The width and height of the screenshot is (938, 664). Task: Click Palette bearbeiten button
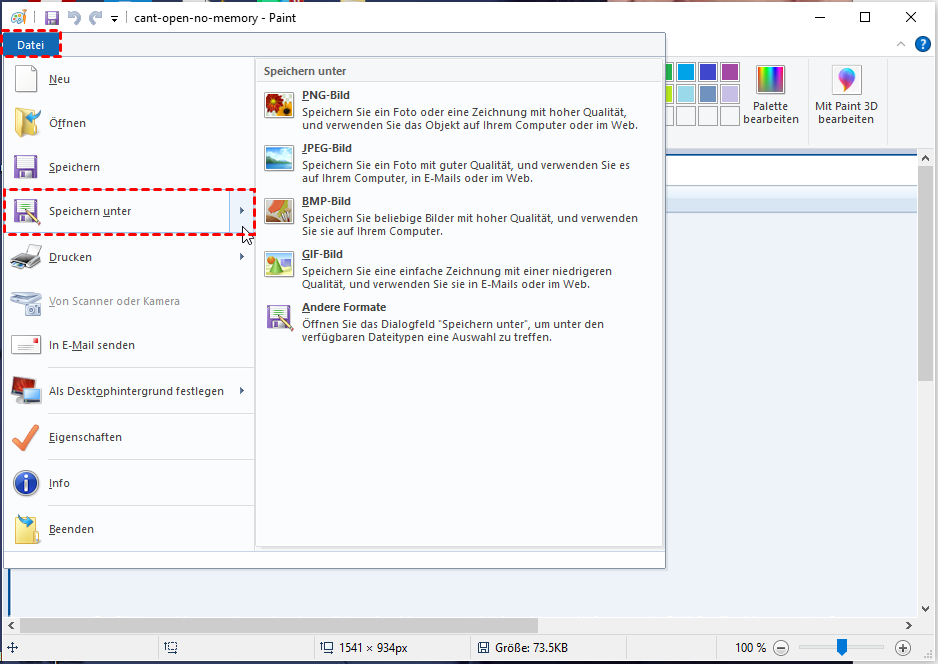[770, 95]
